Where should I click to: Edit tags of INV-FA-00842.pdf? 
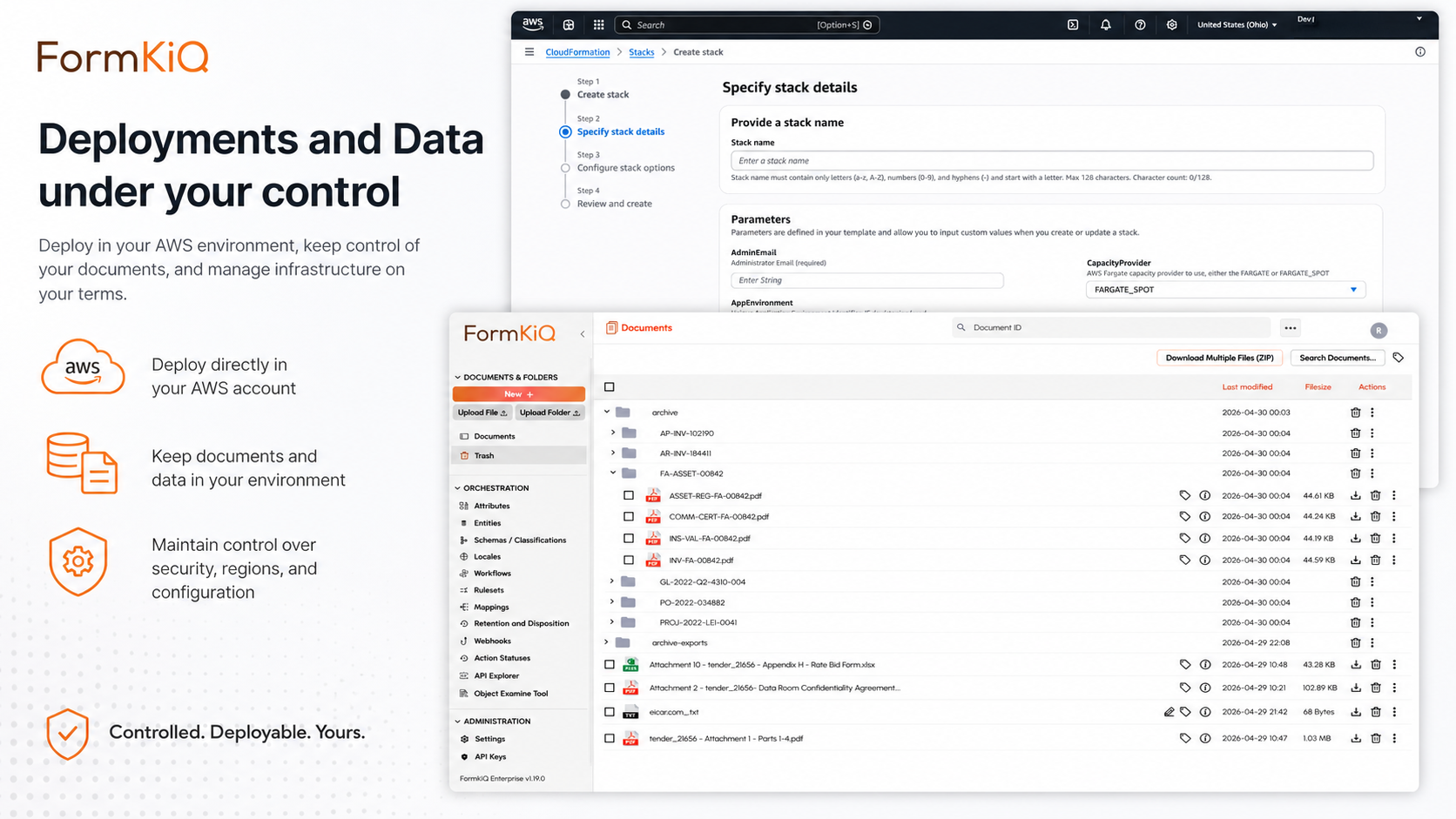click(x=1185, y=560)
